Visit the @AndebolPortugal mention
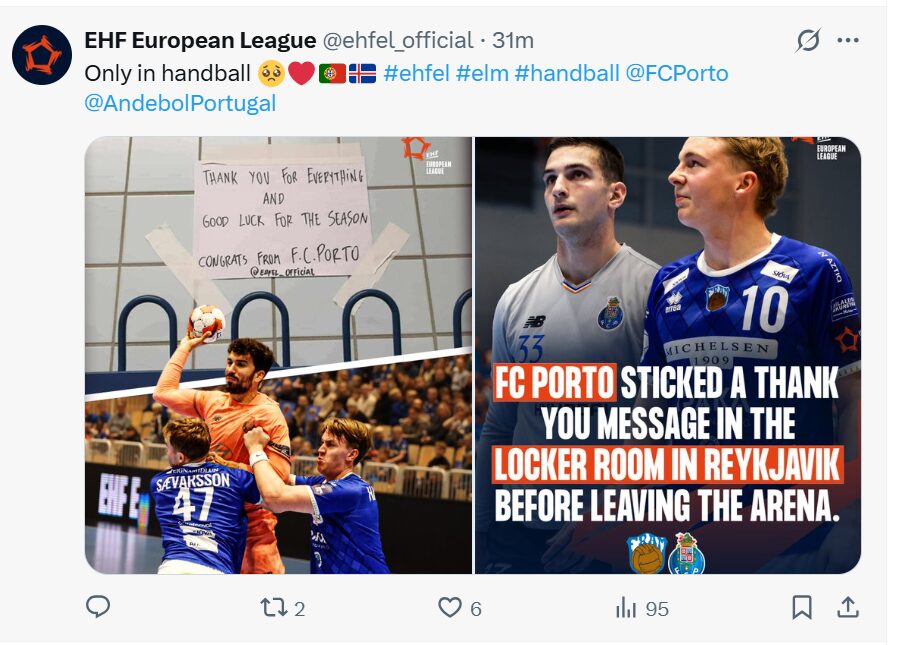Image resolution: width=902 pixels, height=645 pixels. click(x=180, y=104)
